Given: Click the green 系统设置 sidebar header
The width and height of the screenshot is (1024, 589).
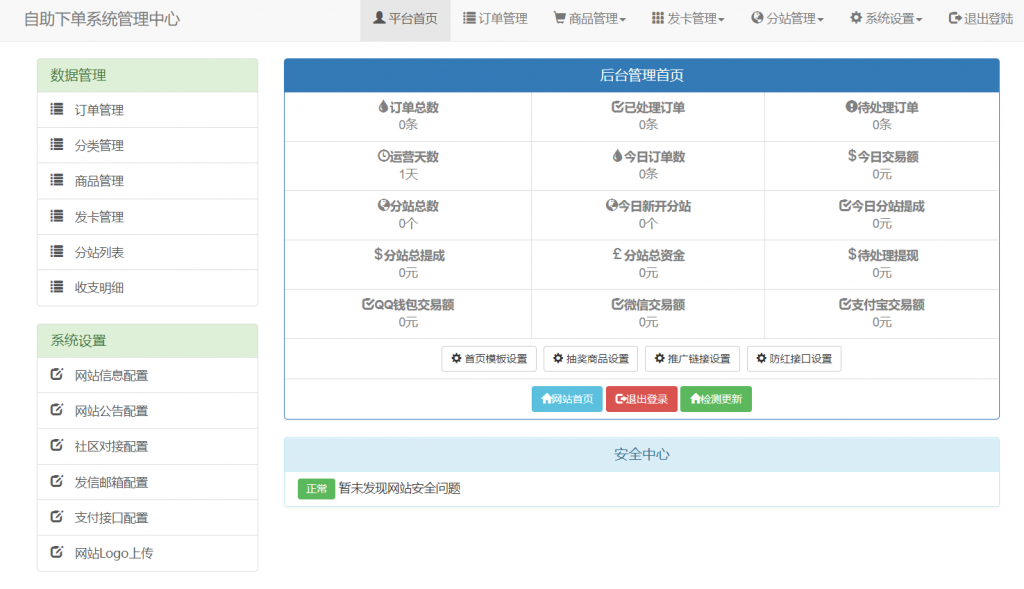Looking at the screenshot, I should click(x=148, y=340).
